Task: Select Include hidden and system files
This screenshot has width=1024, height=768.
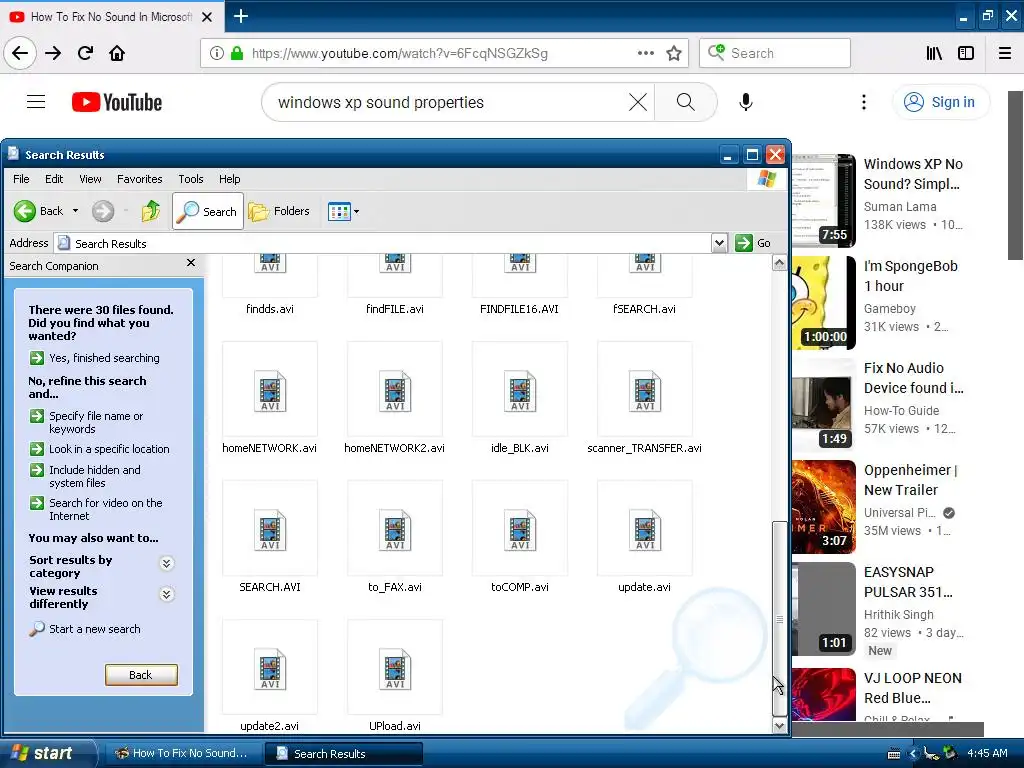Action: coord(85,476)
